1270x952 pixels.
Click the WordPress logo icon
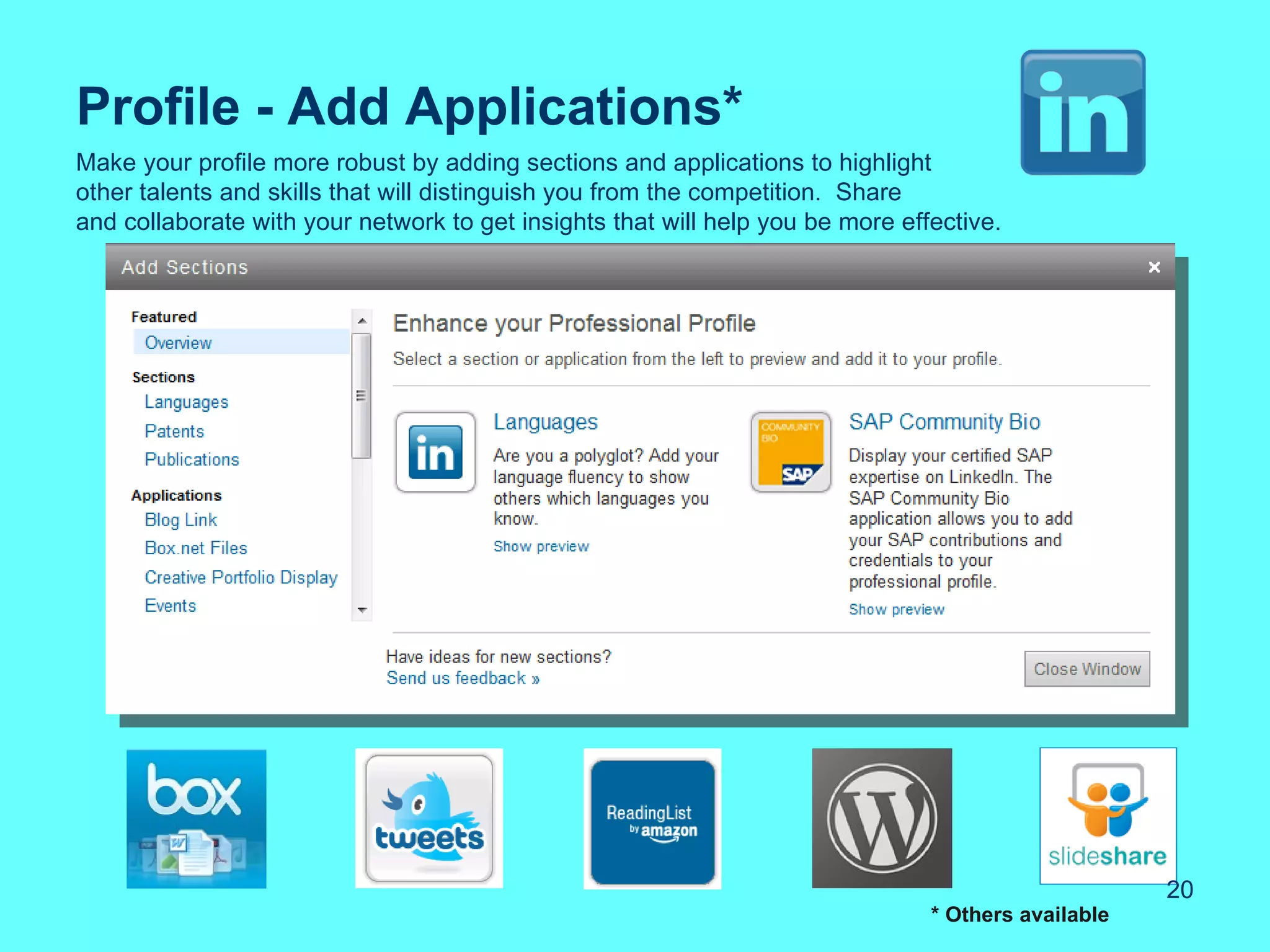(882, 818)
